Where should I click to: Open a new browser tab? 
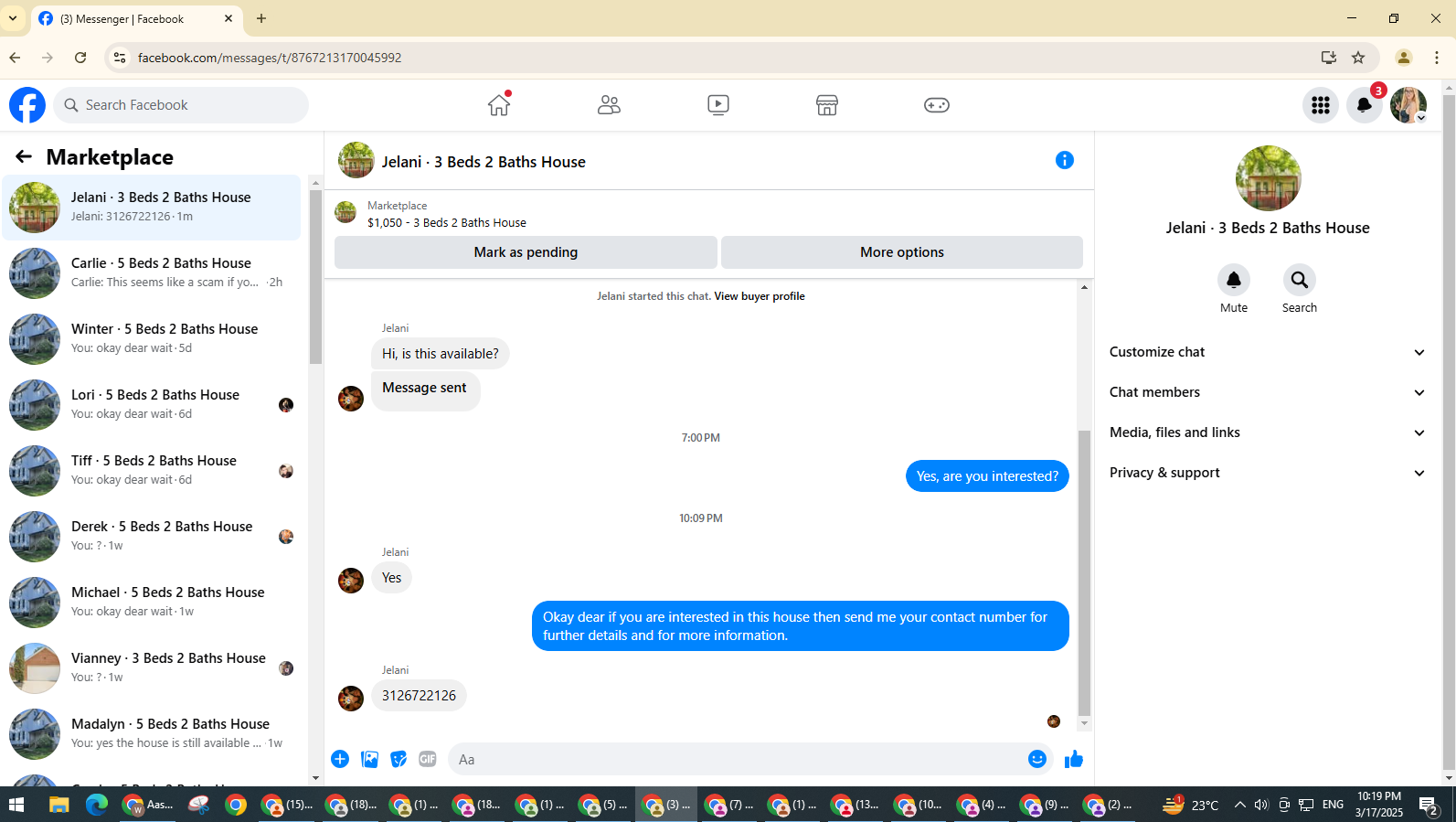tap(261, 18)
